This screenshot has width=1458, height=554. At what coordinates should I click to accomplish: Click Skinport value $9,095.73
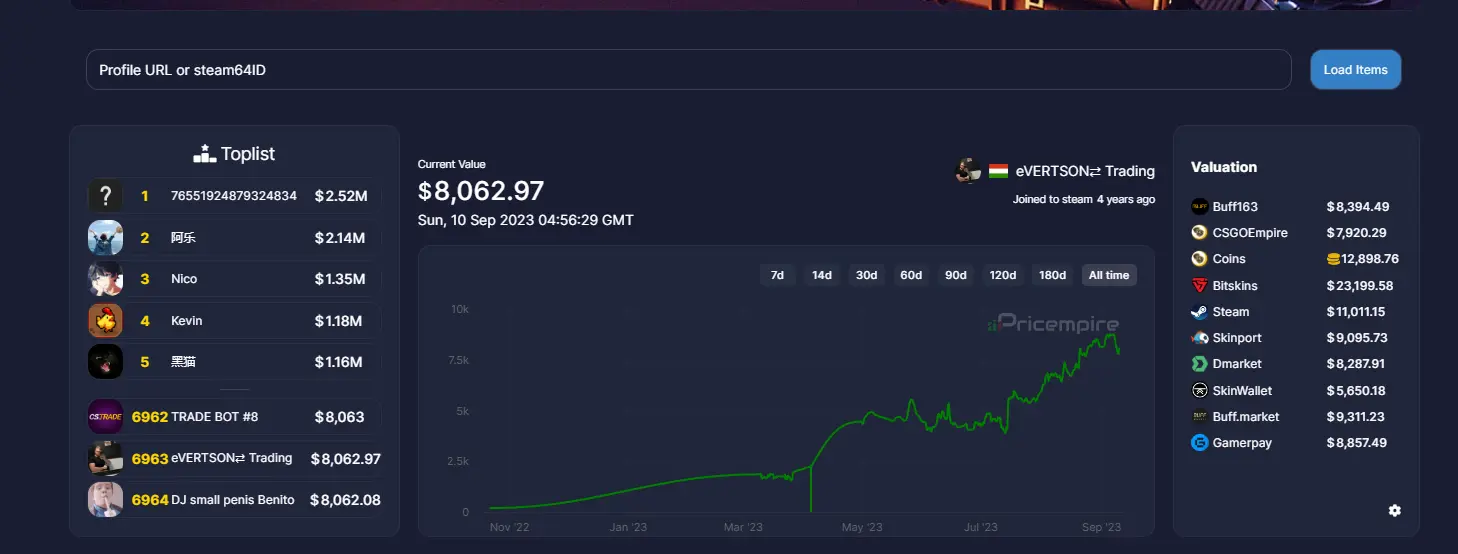[1357, 338]
